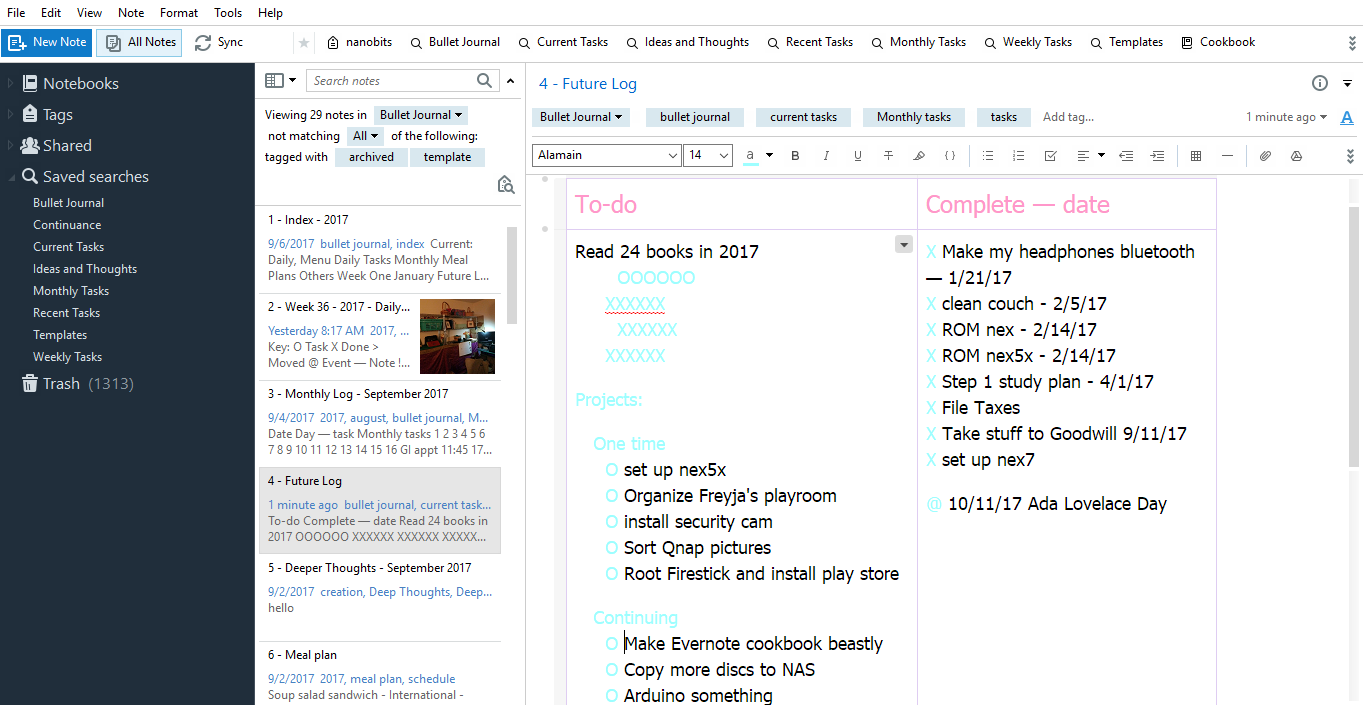Open note options arrow beside info icon
Viewport: 1363px width, 705px height.
[x=1347, y=83]
